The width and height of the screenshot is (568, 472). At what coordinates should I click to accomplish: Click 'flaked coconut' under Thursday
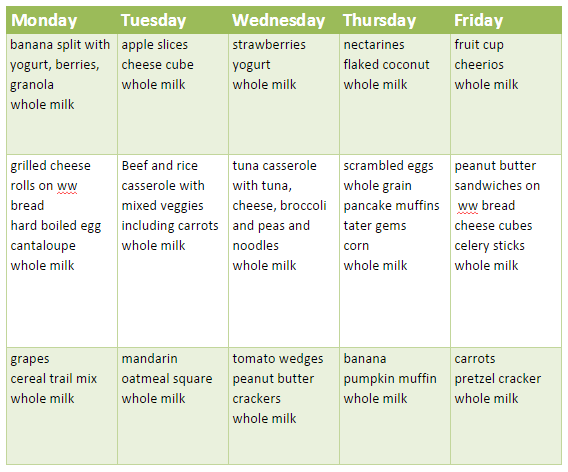(387, 65)
